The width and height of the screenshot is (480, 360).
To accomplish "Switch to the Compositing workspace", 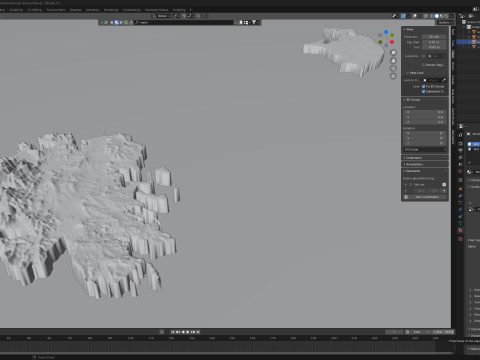I will [x=132, y=10].
